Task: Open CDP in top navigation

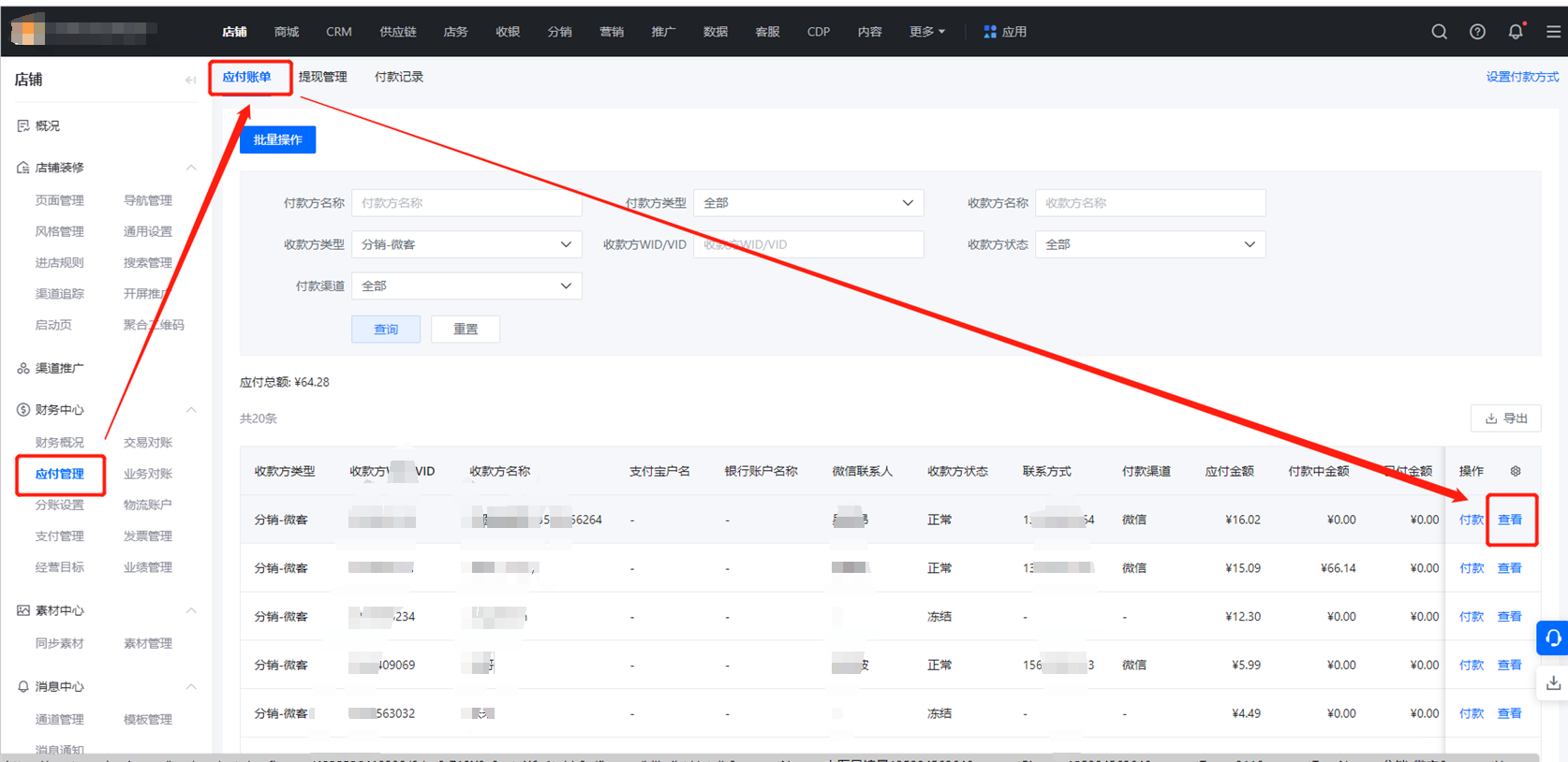Action: [819, 32]
